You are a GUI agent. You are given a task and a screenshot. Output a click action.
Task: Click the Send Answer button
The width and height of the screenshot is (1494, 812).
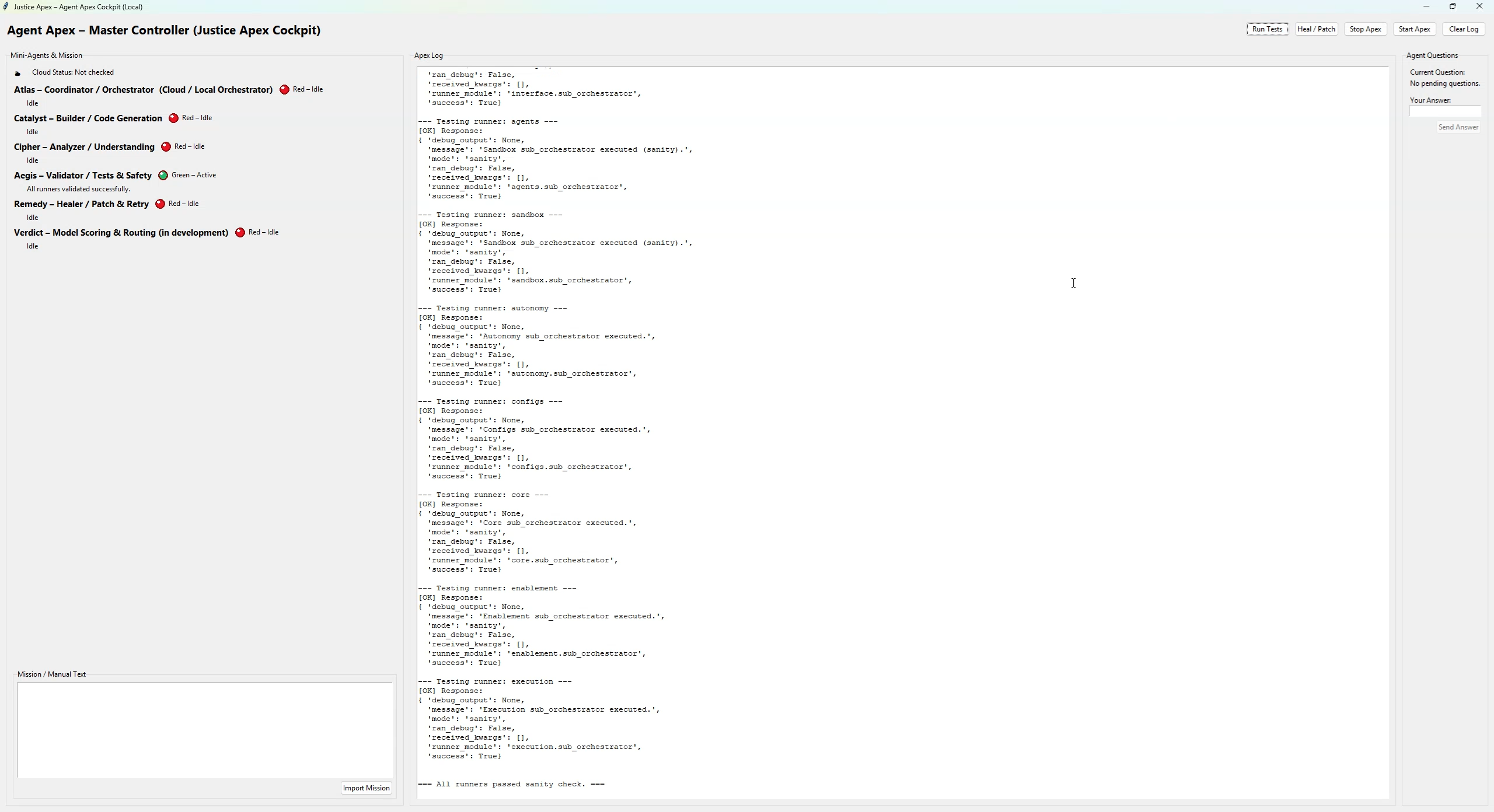[1458, 127]
